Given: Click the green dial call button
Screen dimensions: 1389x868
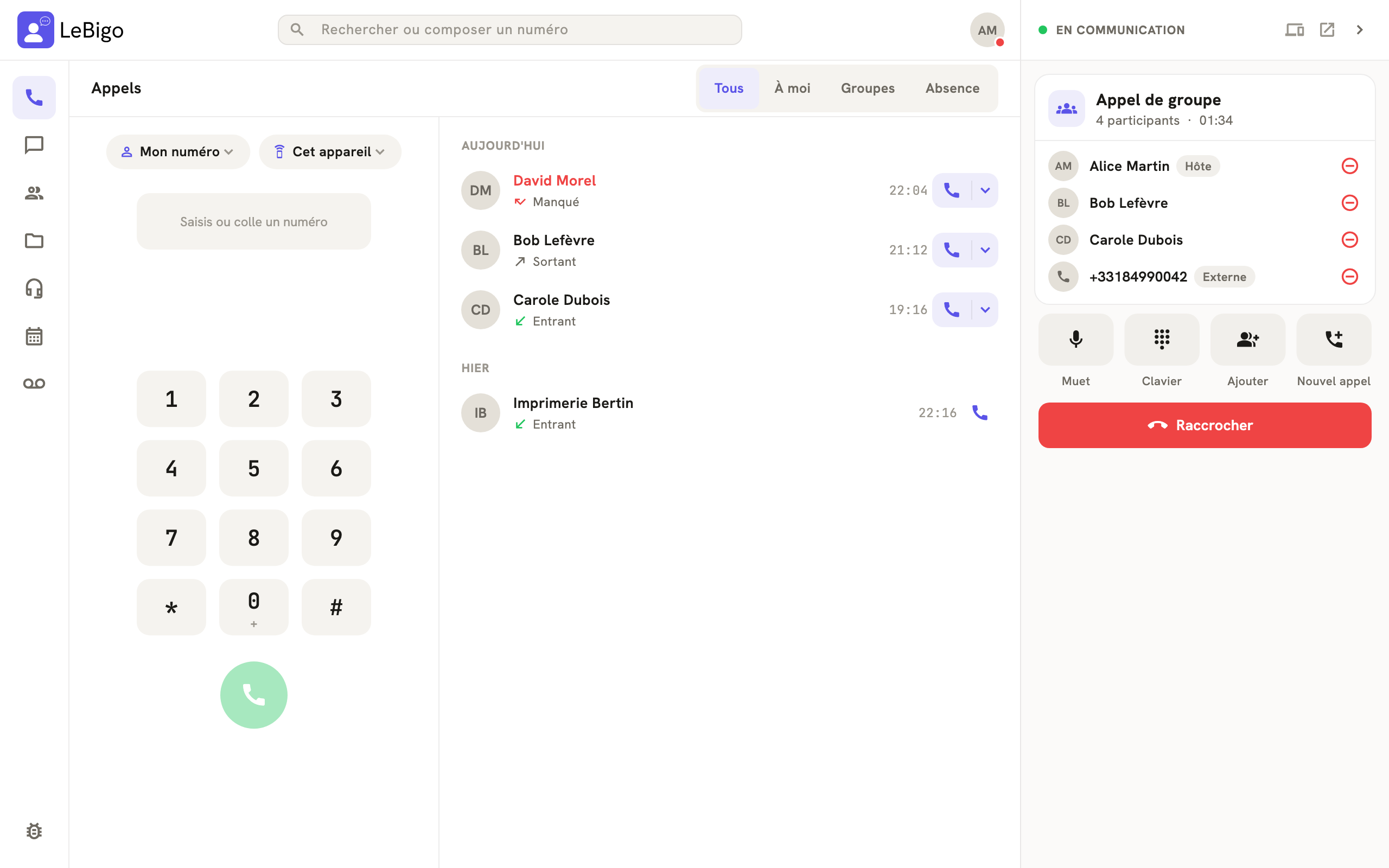Looking at the screenshot, I should click(254, 694).
